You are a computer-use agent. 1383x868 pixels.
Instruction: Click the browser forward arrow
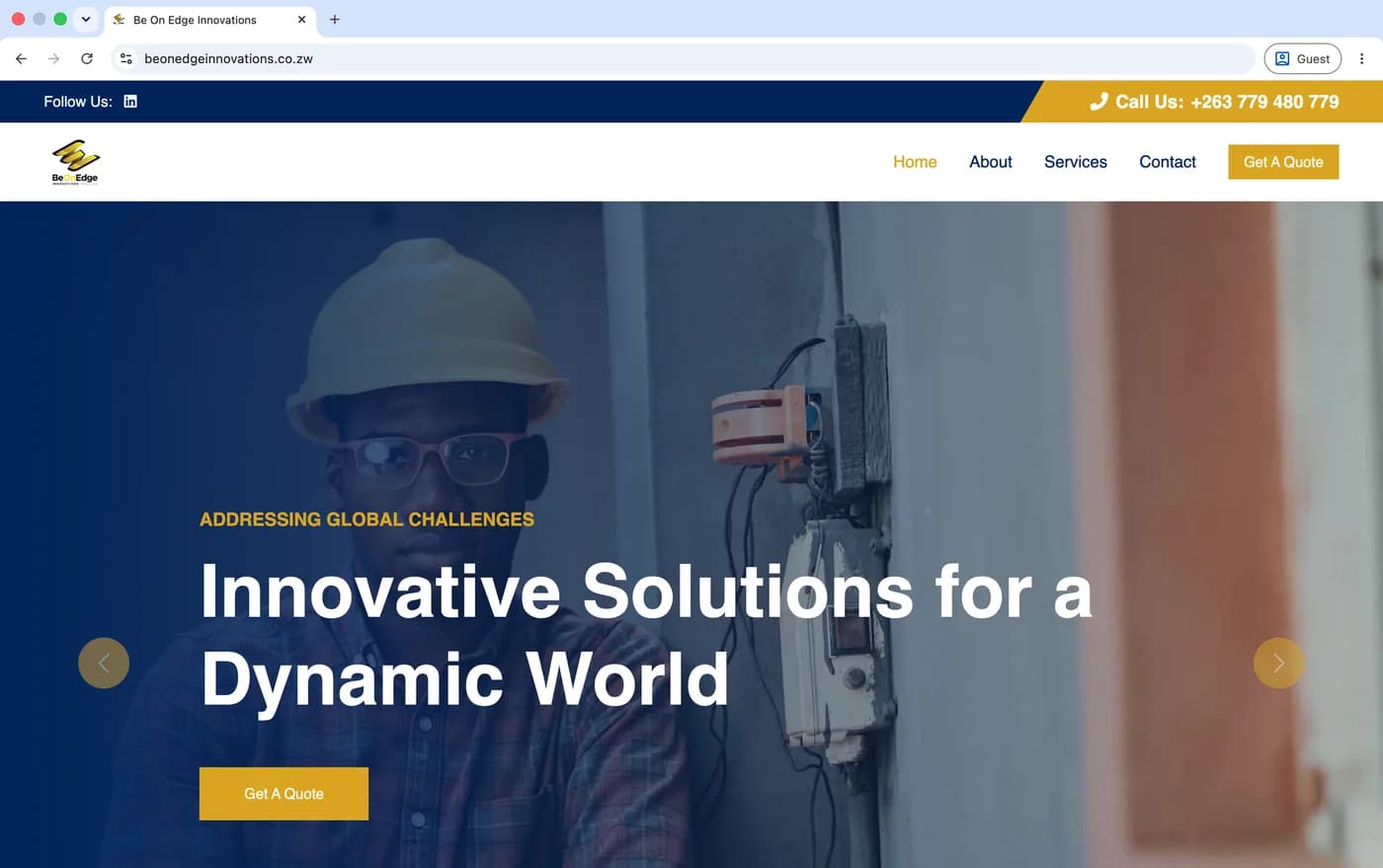(x=53, y=59)
